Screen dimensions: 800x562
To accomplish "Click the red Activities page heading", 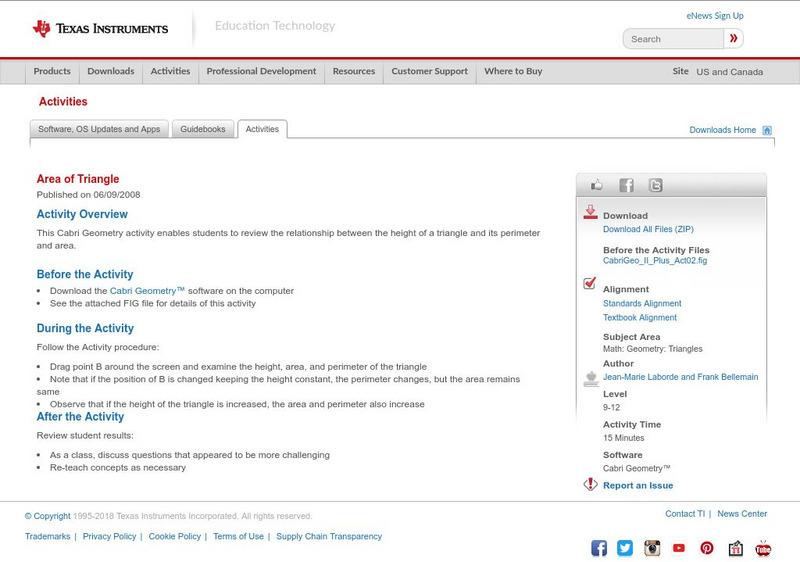I will point(63,101).
